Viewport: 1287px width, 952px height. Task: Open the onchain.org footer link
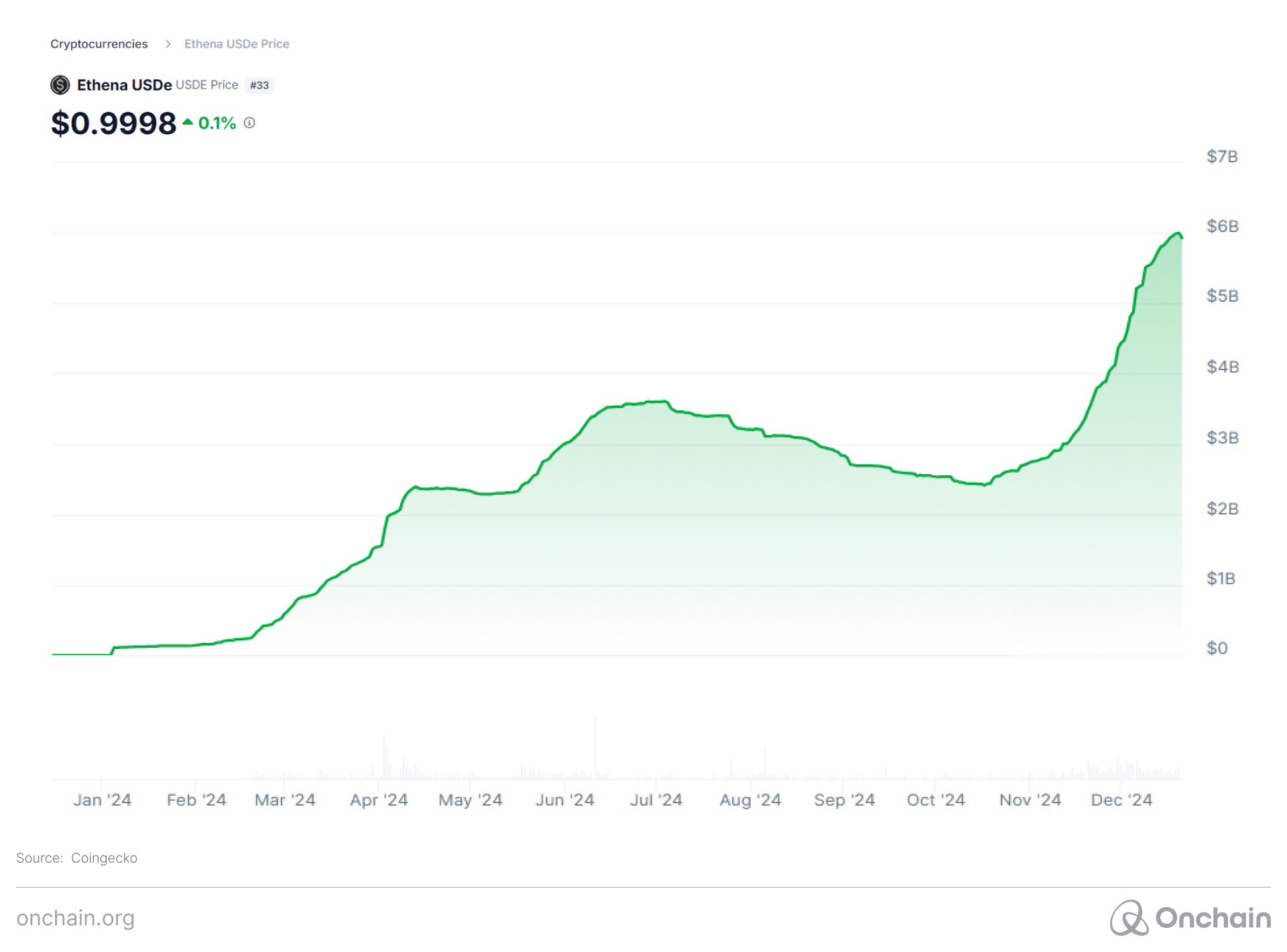click(76, 918)
